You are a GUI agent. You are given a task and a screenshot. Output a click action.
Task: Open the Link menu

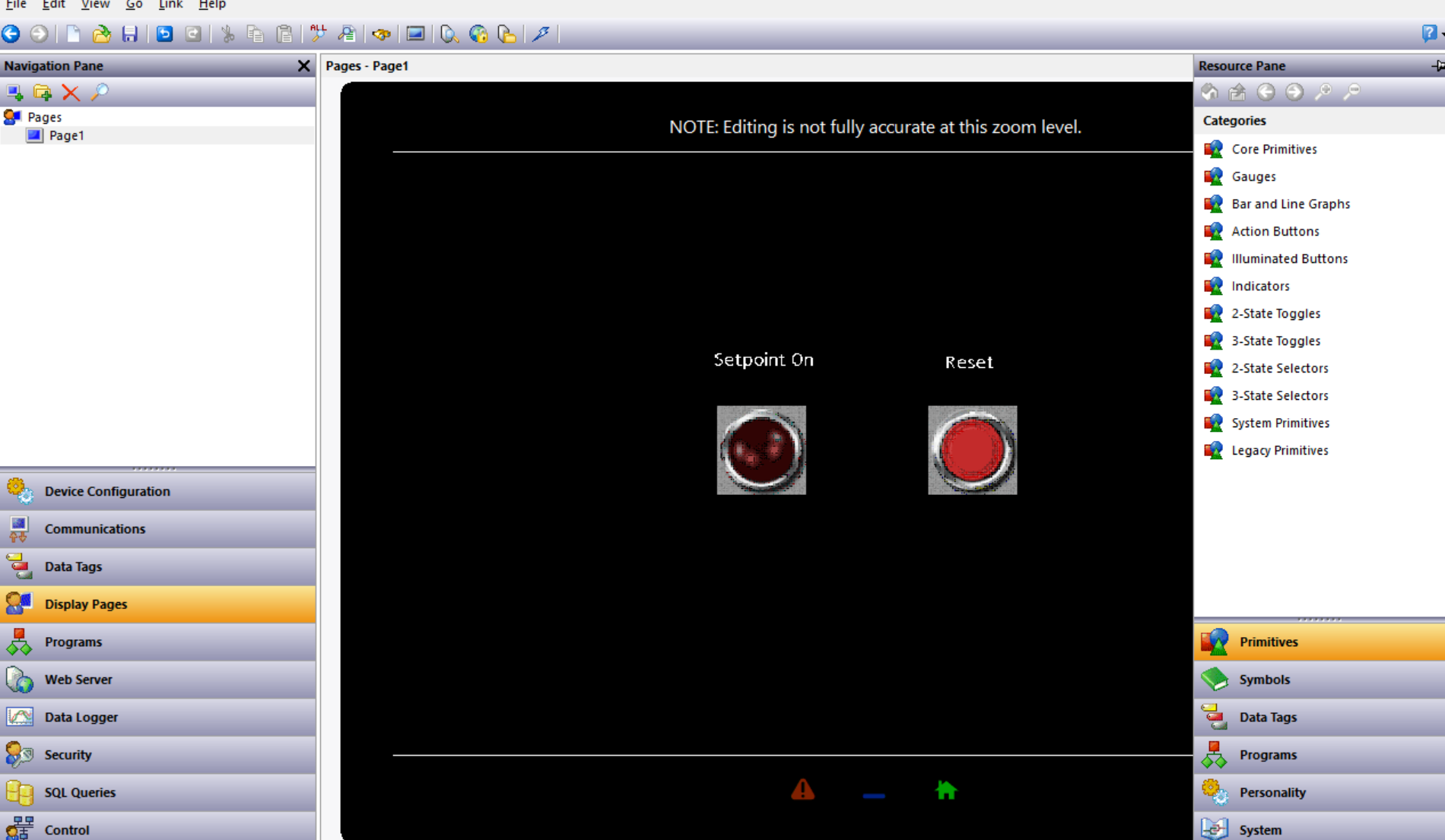click(170, 5)
